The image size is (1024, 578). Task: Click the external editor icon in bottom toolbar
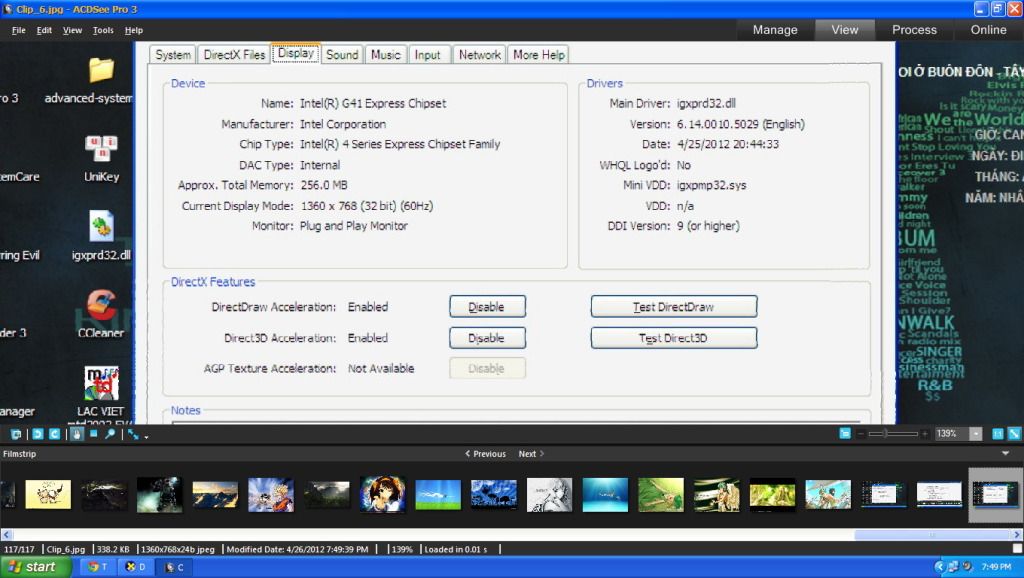coord(16,434)
